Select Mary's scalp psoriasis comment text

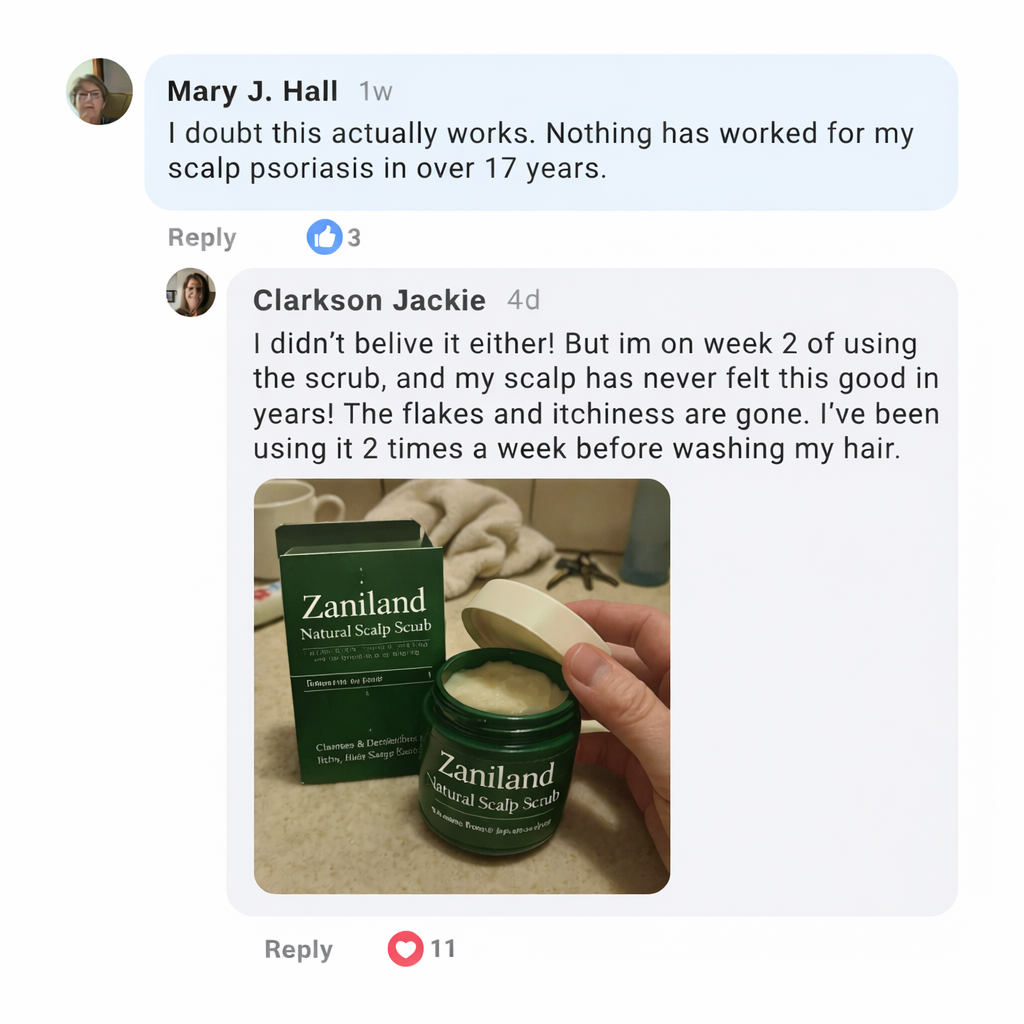click(x=541, y=151)
